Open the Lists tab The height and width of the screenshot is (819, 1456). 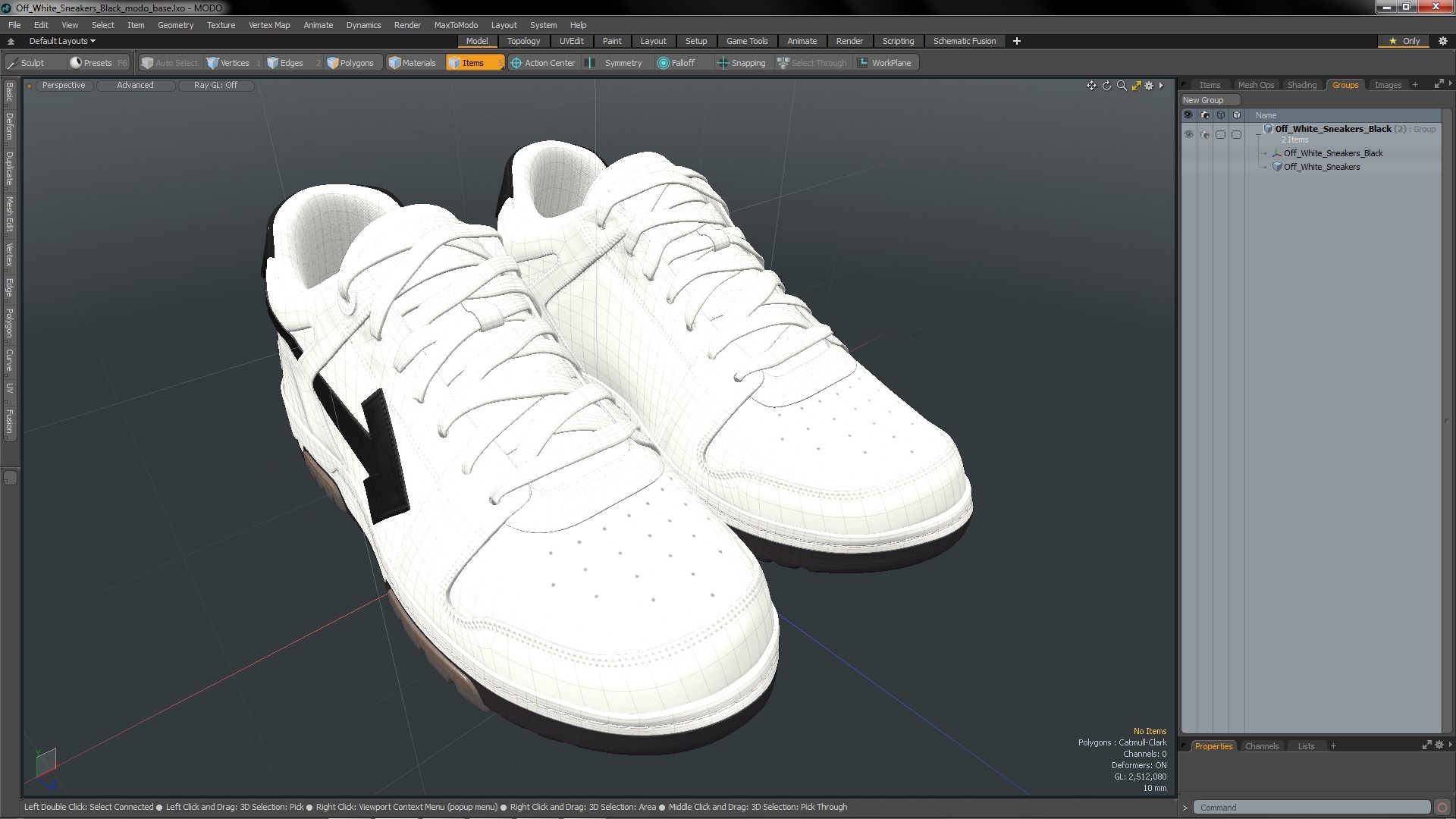pyautogui.click(x=1306, y=746)
